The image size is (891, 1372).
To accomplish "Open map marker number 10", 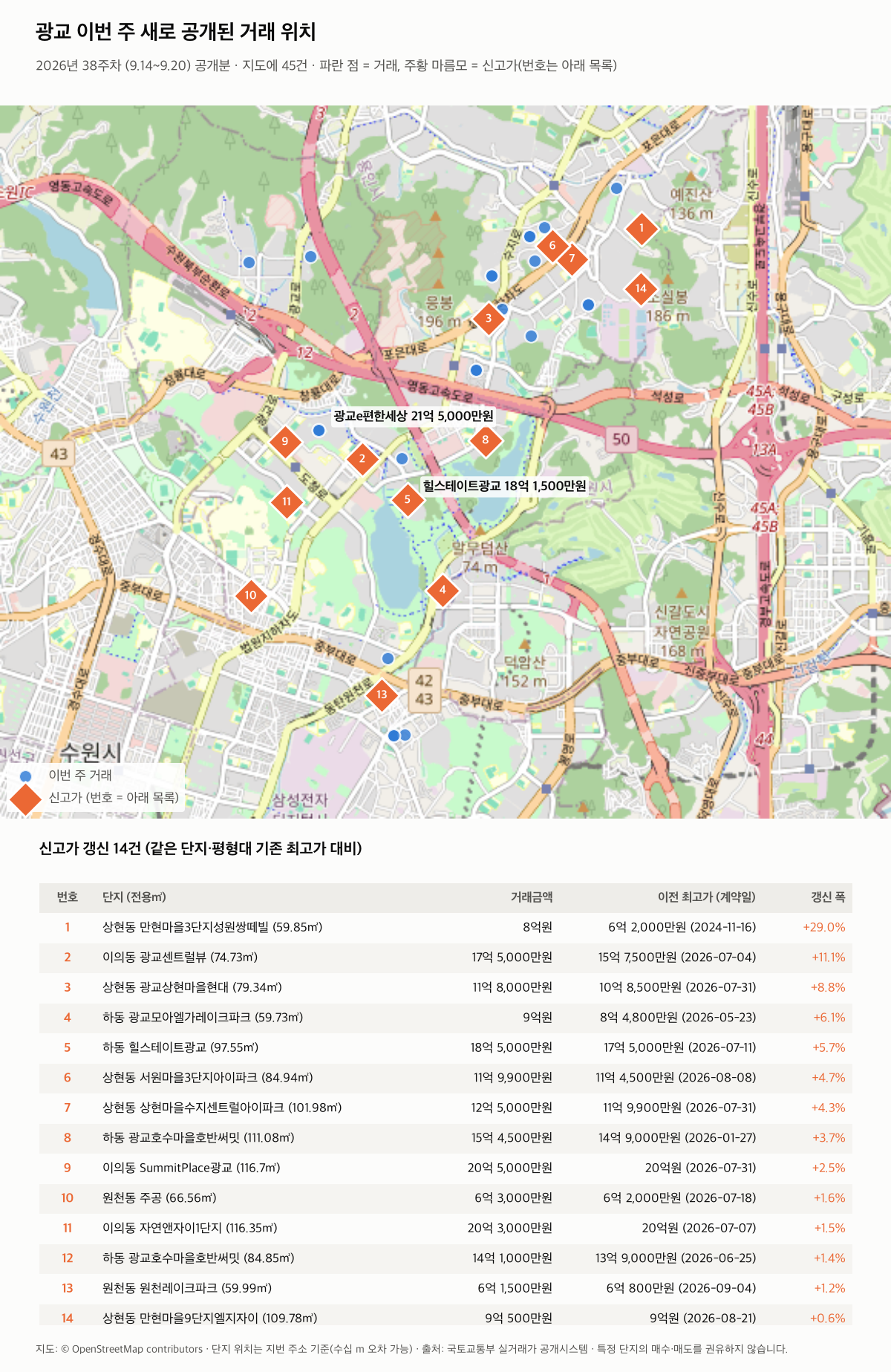I will click(x=251, y=595).
